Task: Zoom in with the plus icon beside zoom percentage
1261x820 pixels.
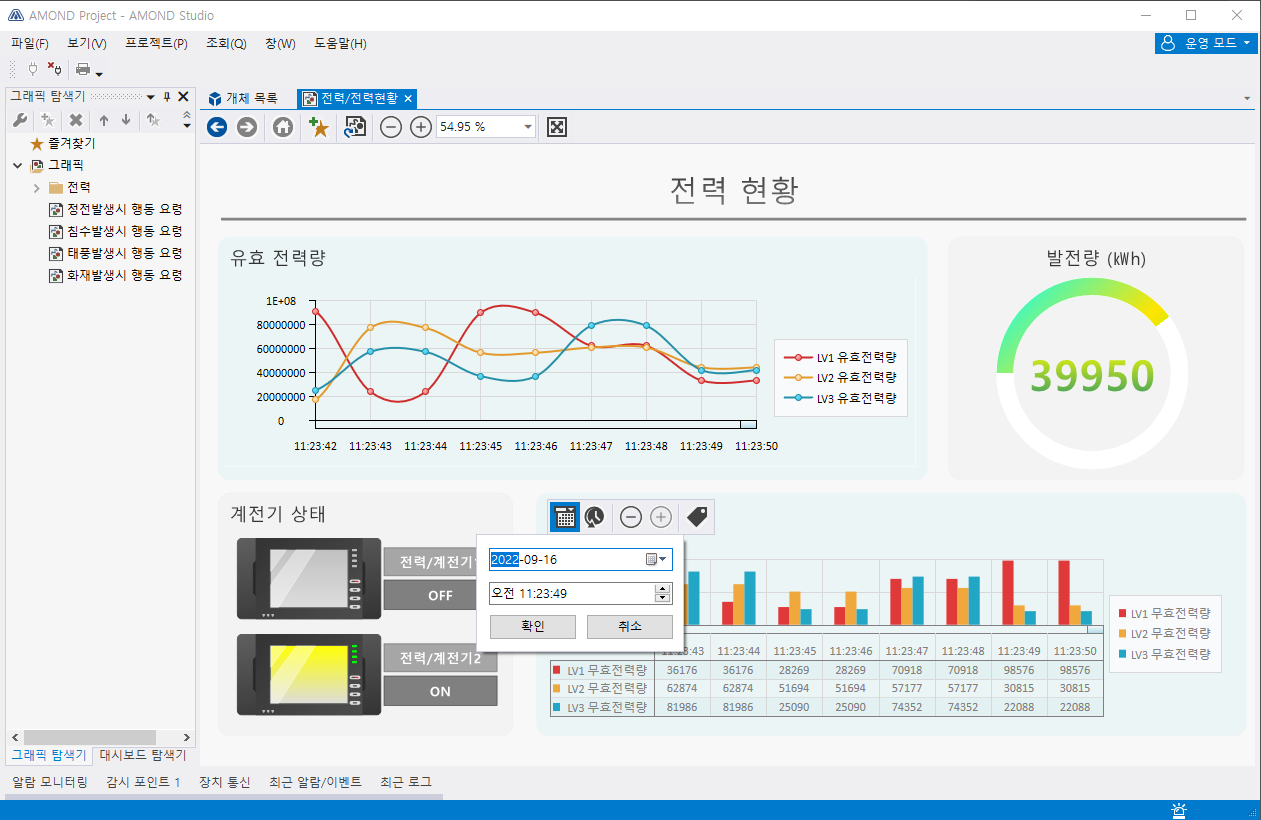Action: pos(421,127)
